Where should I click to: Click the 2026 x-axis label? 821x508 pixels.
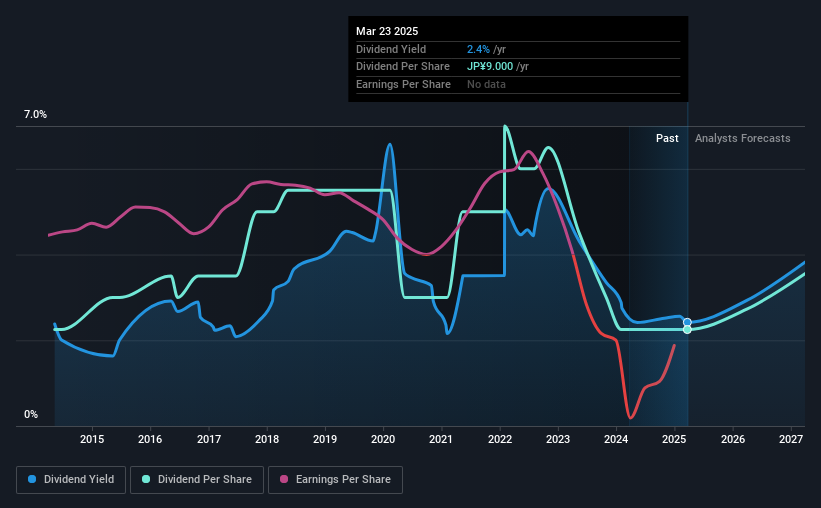(x=733, y=439)
